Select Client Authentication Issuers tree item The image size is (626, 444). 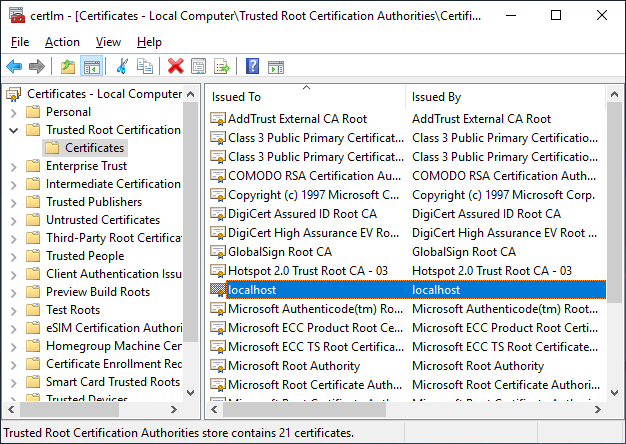(114, 274)
